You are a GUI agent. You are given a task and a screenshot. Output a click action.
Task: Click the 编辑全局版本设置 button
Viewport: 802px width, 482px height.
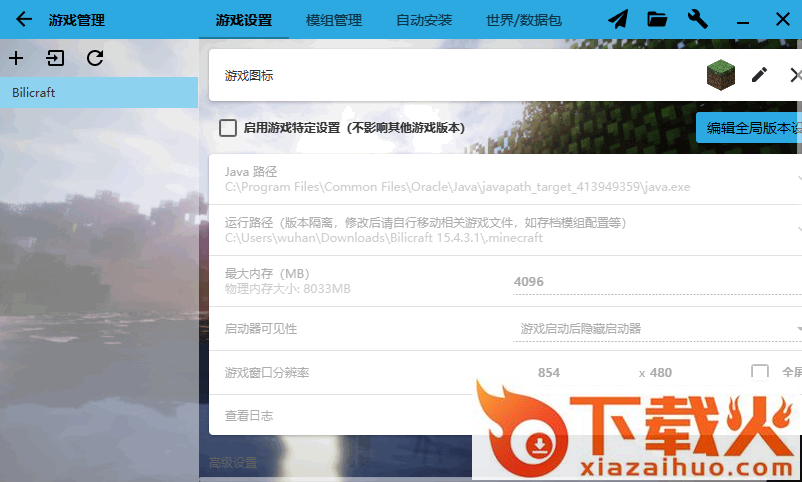coord(749,128)
